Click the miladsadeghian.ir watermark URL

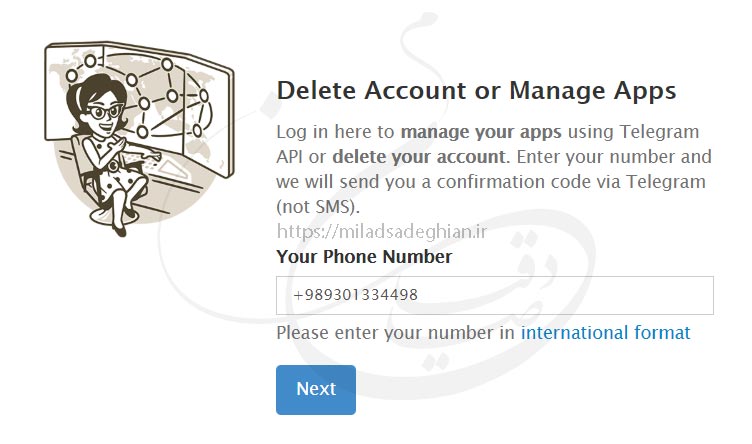click(381, 232)
